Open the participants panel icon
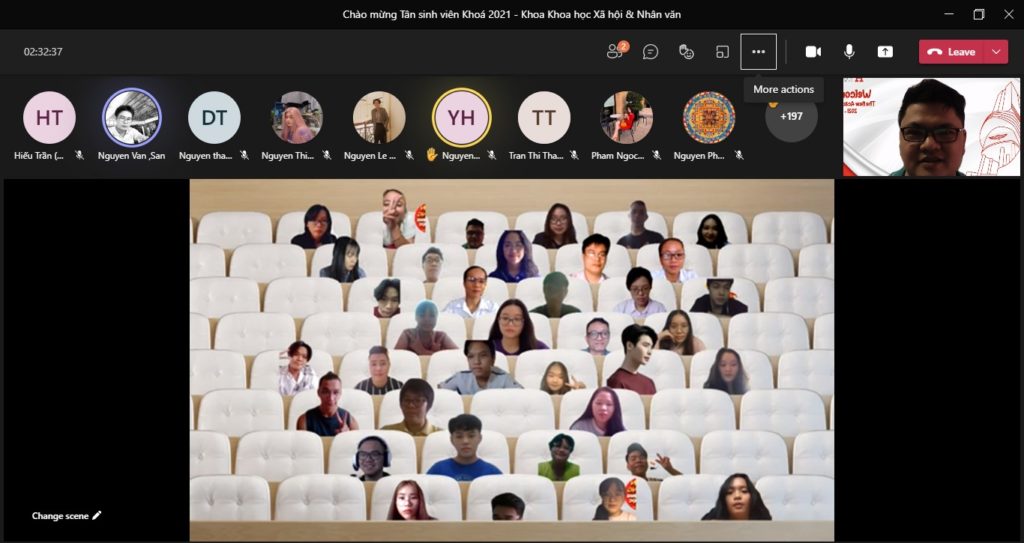Screen dimensions: 1024x543 point(615,52)
